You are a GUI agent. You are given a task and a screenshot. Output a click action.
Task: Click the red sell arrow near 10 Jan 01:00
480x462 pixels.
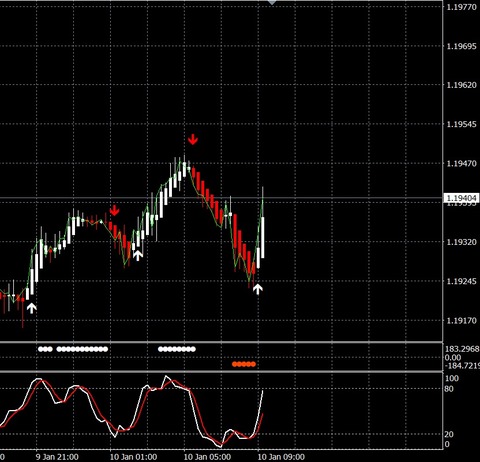coord(114,211)
